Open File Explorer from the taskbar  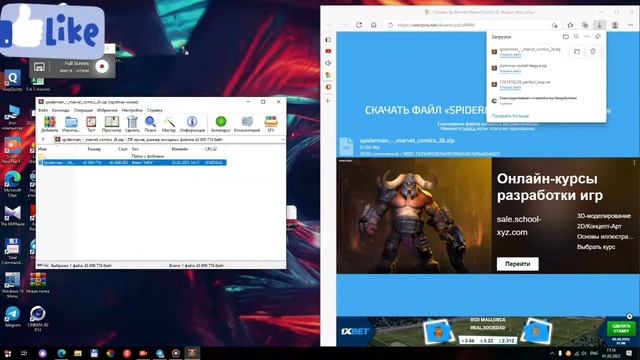pos(78,353)
